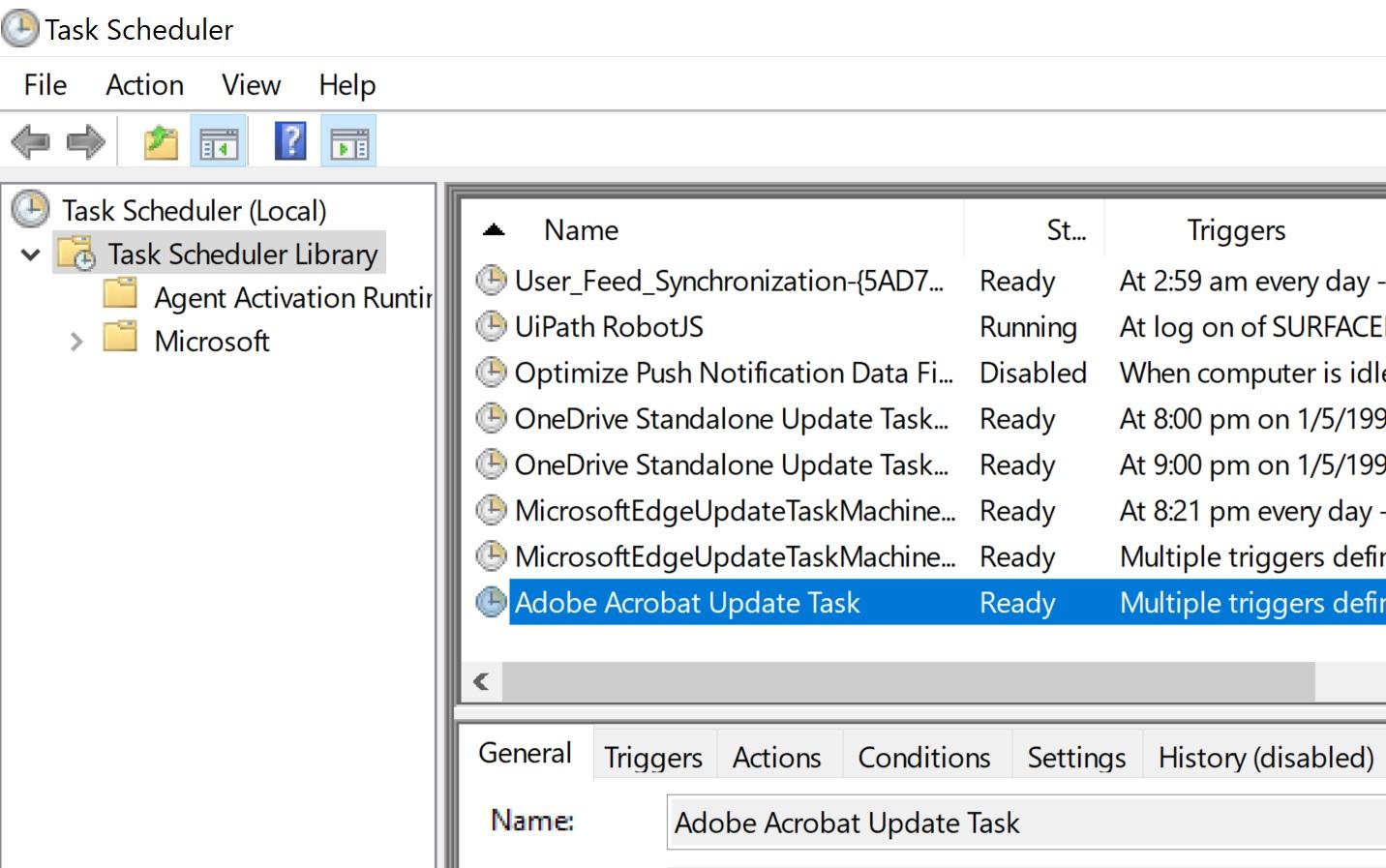Toggle the console tree pane visibility
This screenshot has width=1386, height=868.
(x=219, y=140)
